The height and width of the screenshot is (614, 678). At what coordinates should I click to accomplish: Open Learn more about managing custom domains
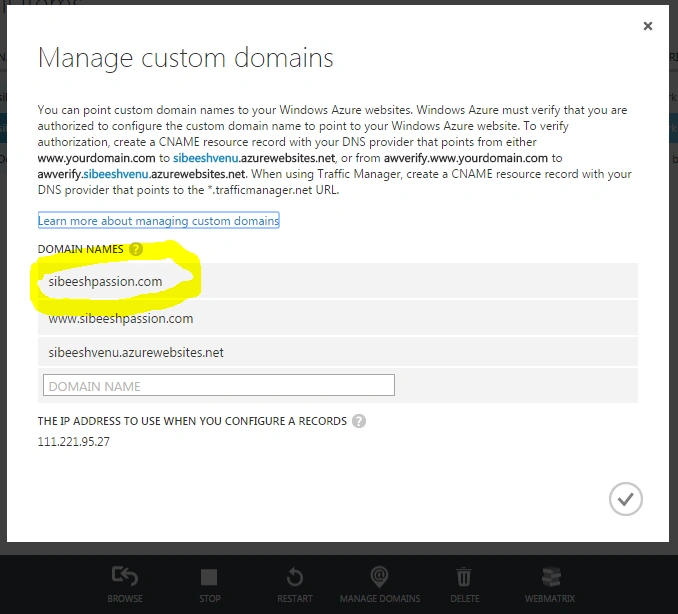(158, 221)
